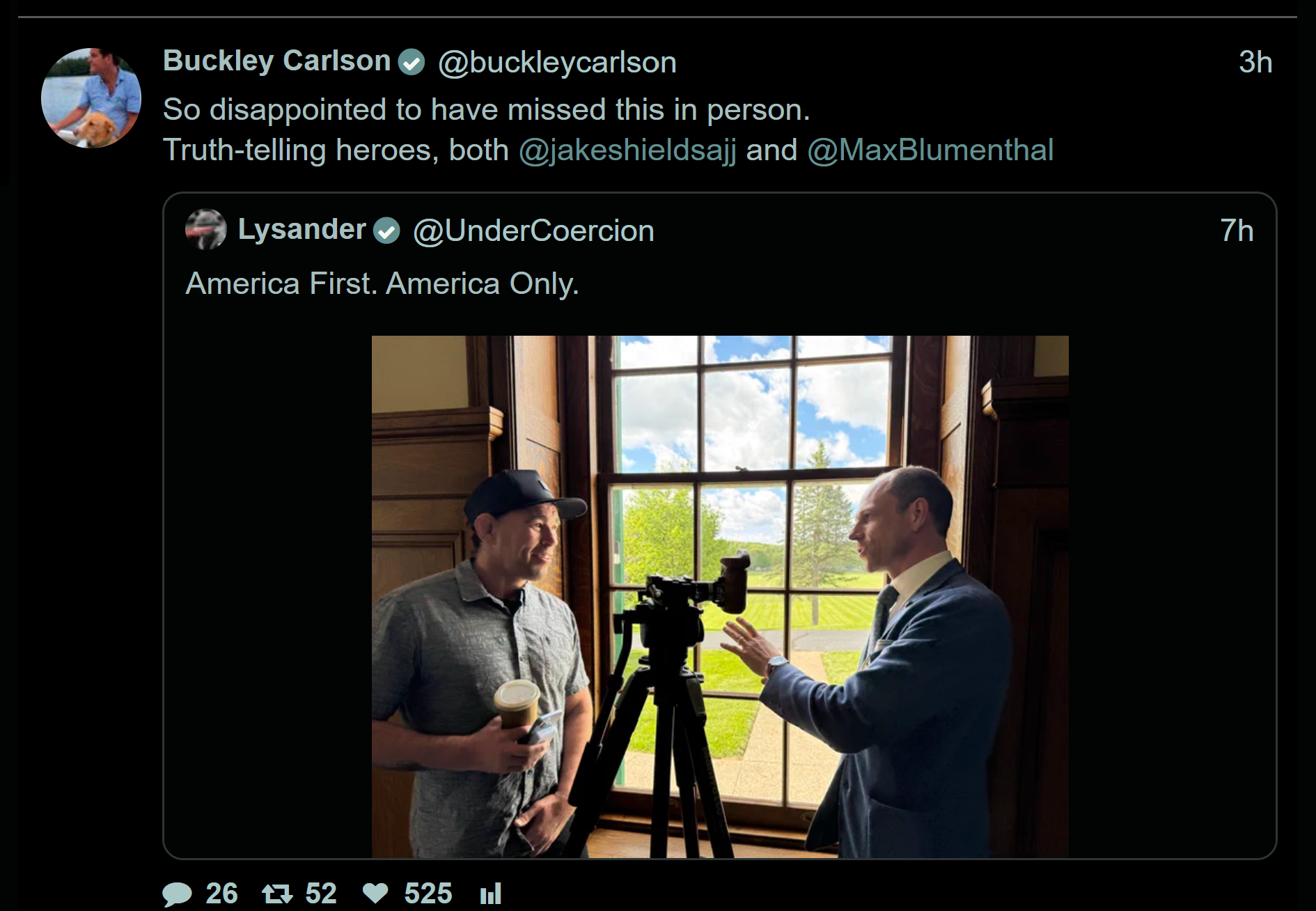Click the like count 525

point(428,894)
